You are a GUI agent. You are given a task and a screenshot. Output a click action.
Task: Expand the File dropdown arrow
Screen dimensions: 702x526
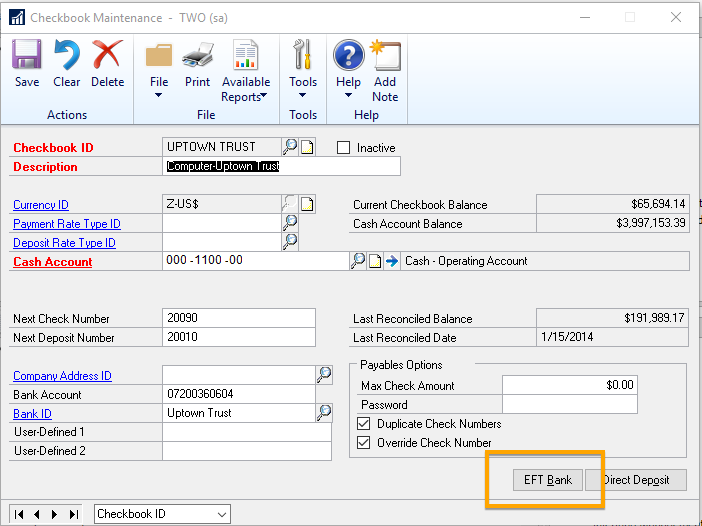click(158, 95)
